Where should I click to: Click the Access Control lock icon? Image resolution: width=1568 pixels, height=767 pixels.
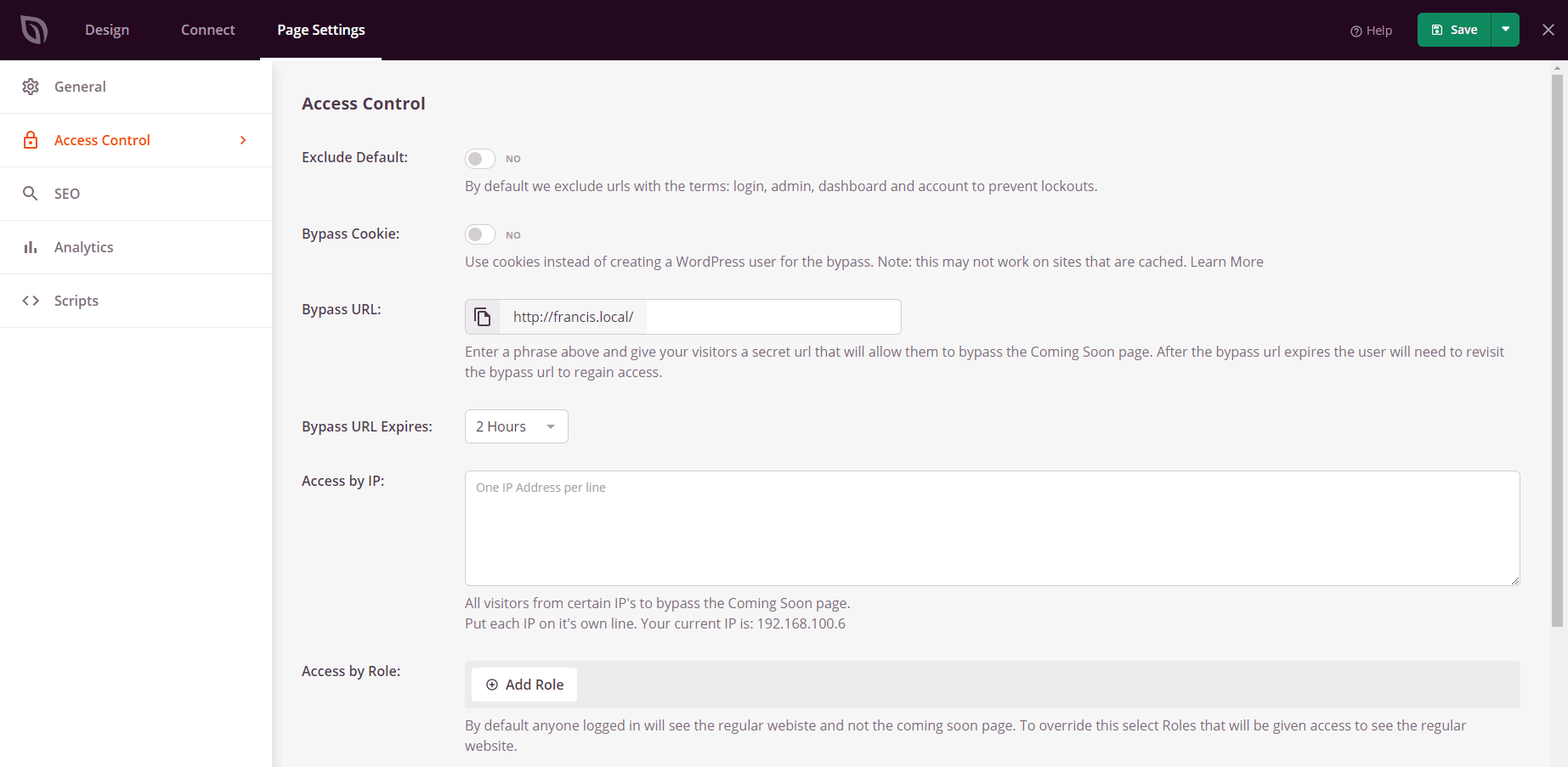pos(31,140)
